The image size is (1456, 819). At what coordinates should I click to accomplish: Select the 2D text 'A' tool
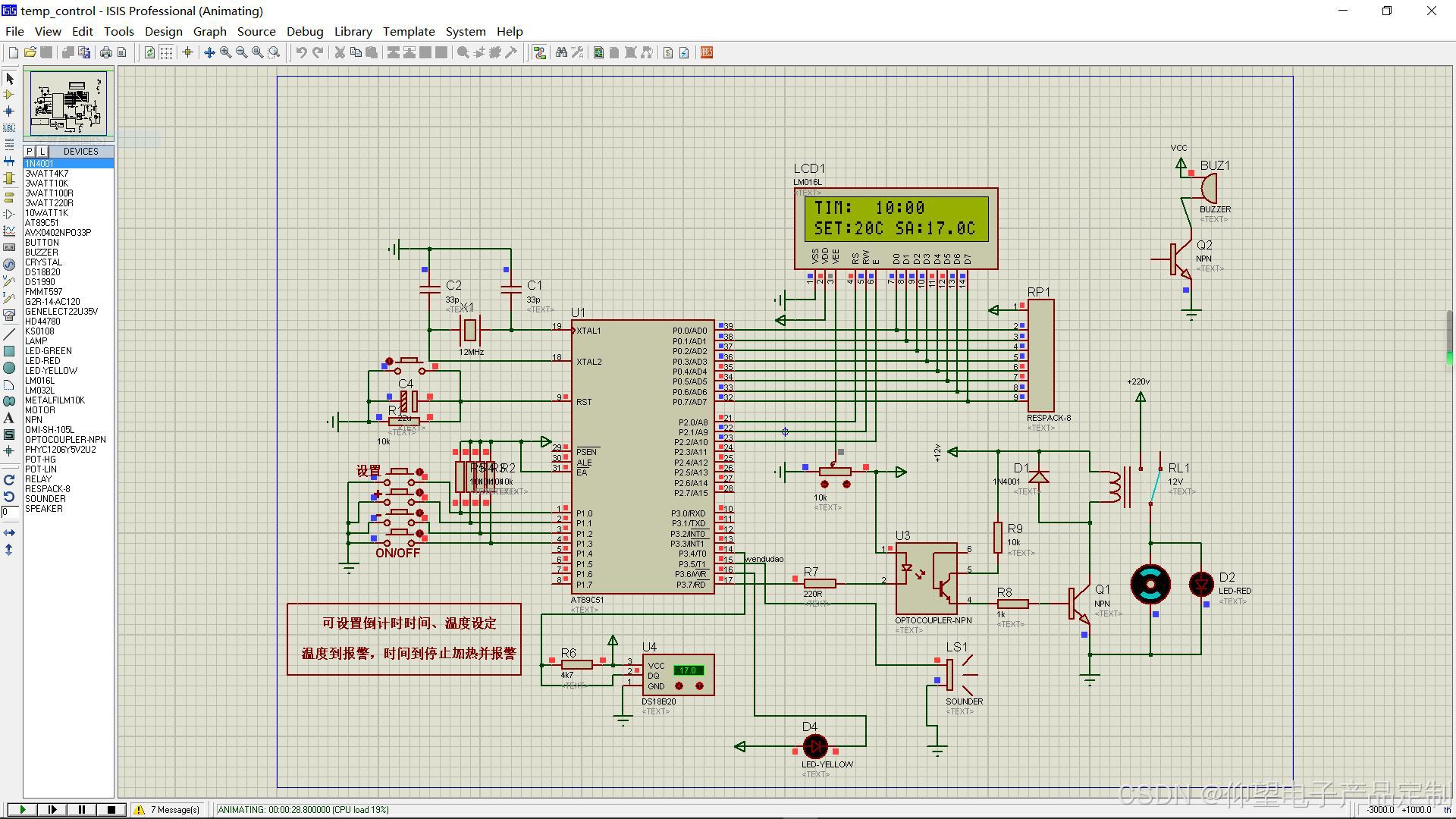(x=9, y=418)
